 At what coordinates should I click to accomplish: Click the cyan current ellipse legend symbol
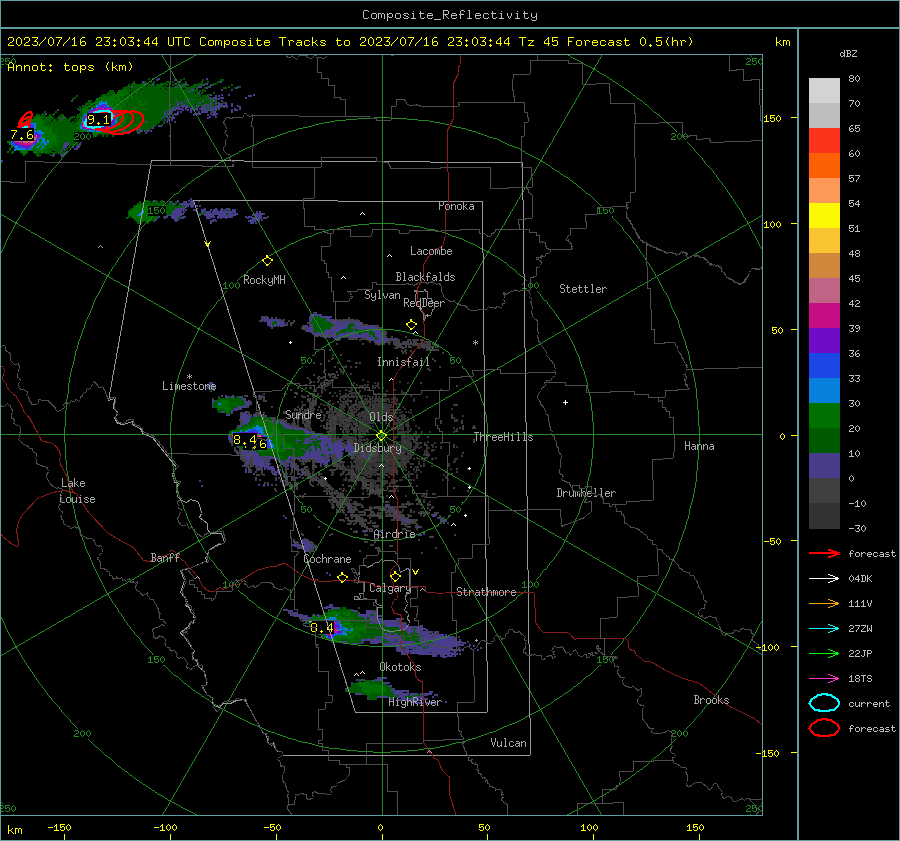(824, 703)
